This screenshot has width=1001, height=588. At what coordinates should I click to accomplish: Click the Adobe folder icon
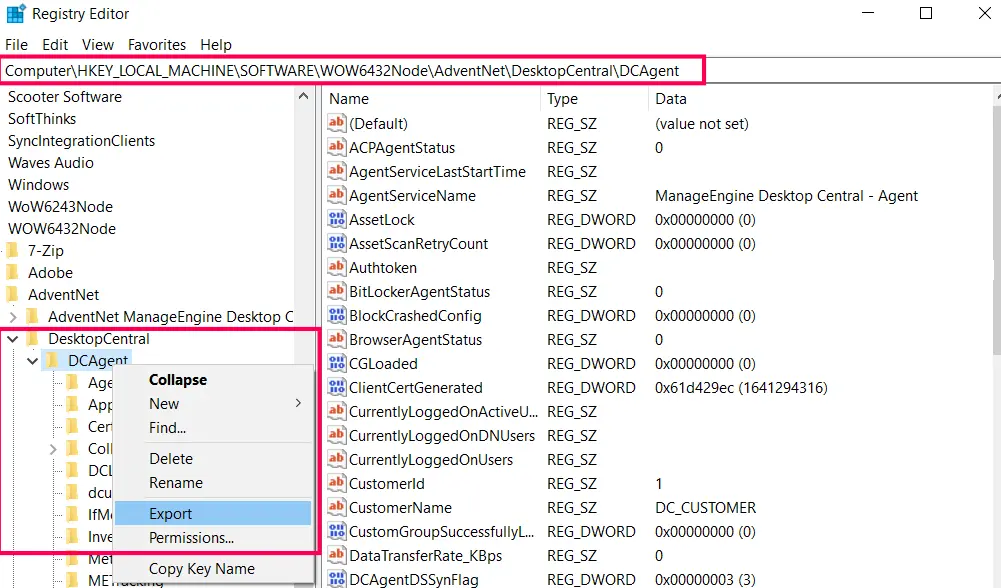click(x=12, y=273)
